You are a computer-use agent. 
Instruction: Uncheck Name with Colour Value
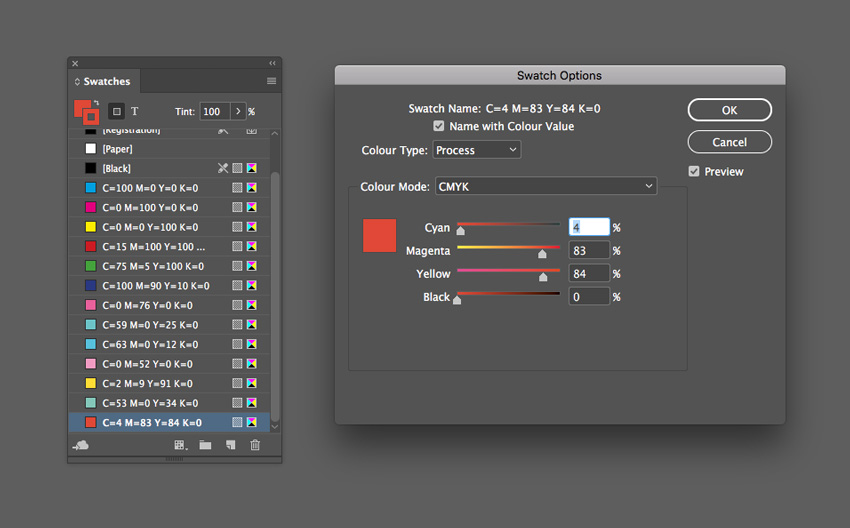point(439,126)
